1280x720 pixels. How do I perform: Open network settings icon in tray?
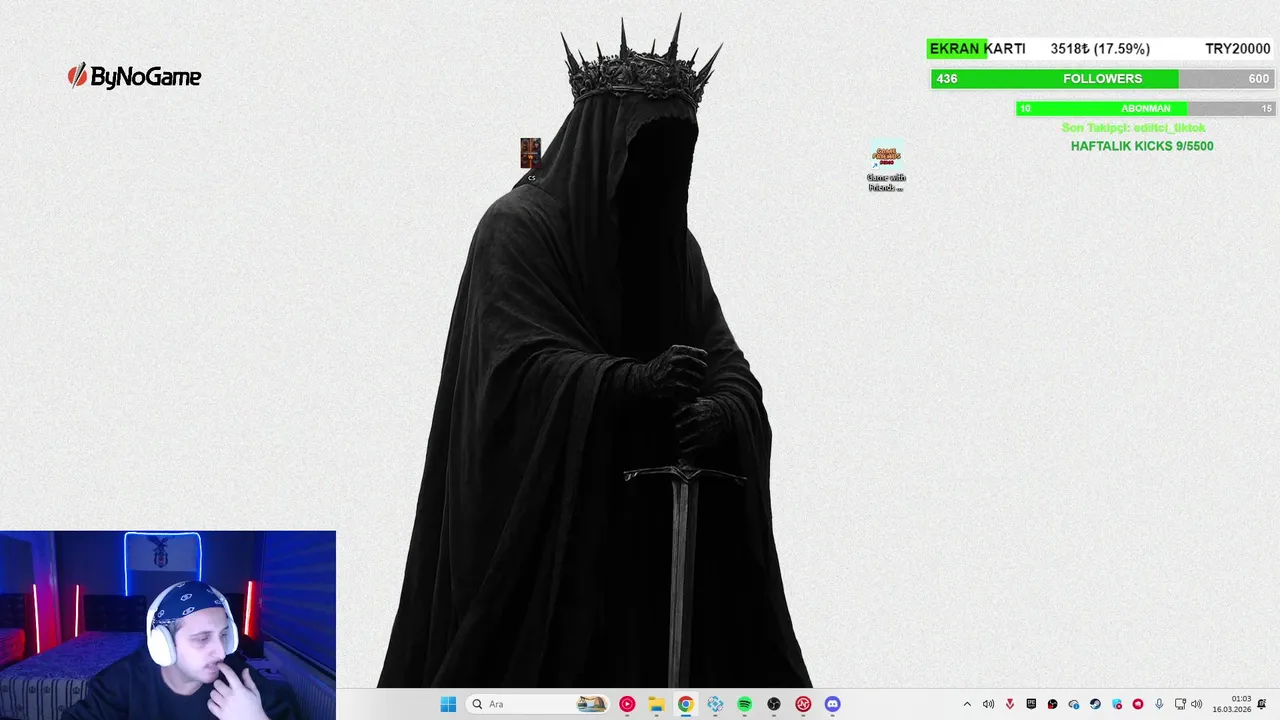coord(1180,704)
